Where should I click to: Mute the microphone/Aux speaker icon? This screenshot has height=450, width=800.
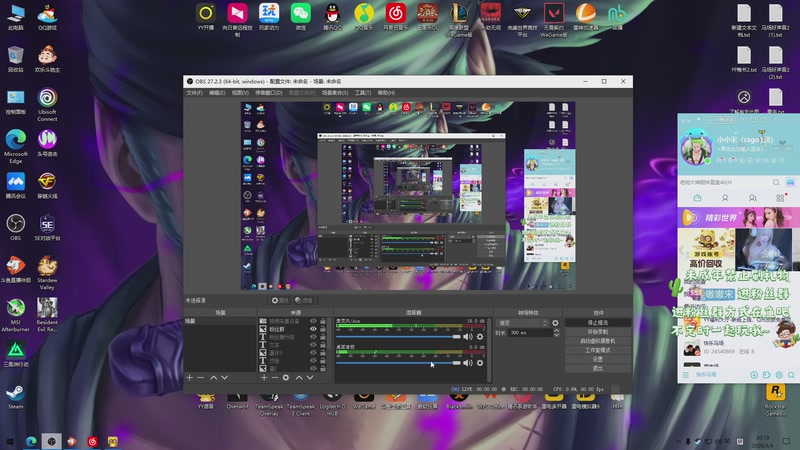click(468, 337)
